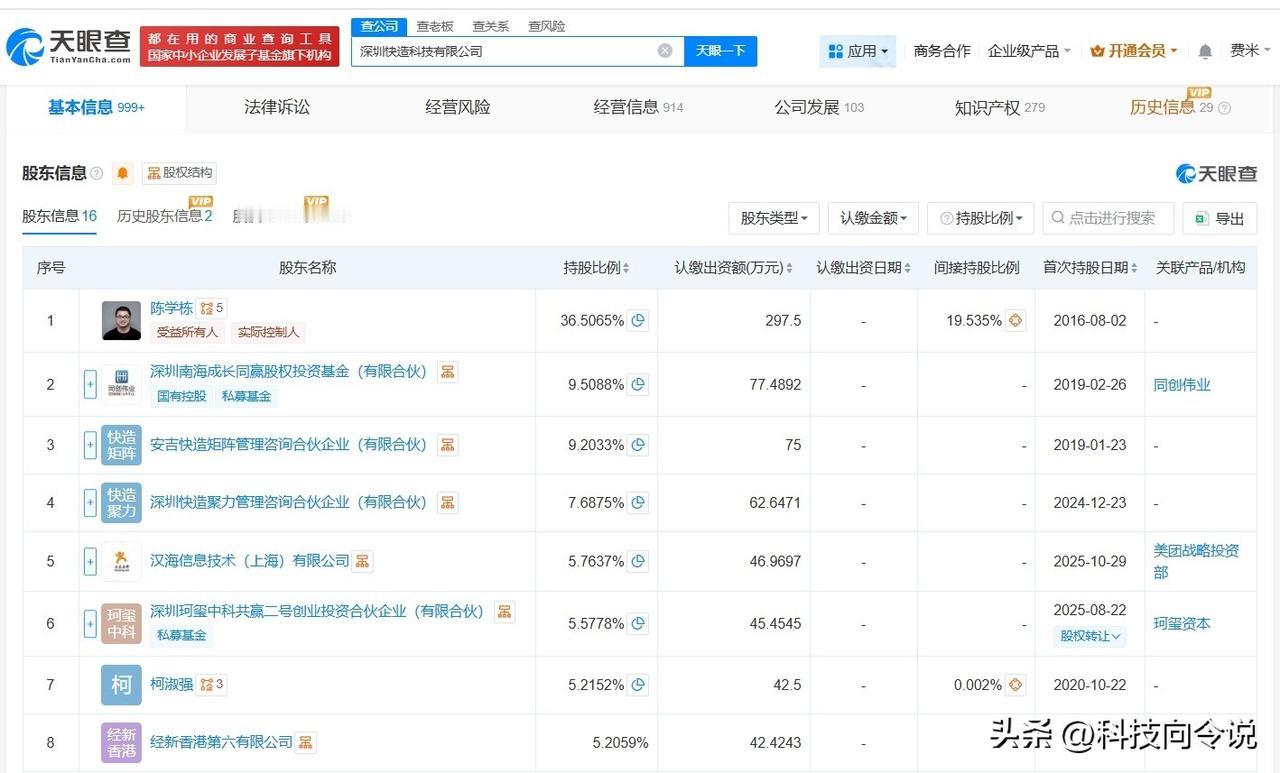Viewport: 1280px width, 773px height.
Task: Open the 认缴金额 filter dropdown
Action: click(x=873, y=218)
